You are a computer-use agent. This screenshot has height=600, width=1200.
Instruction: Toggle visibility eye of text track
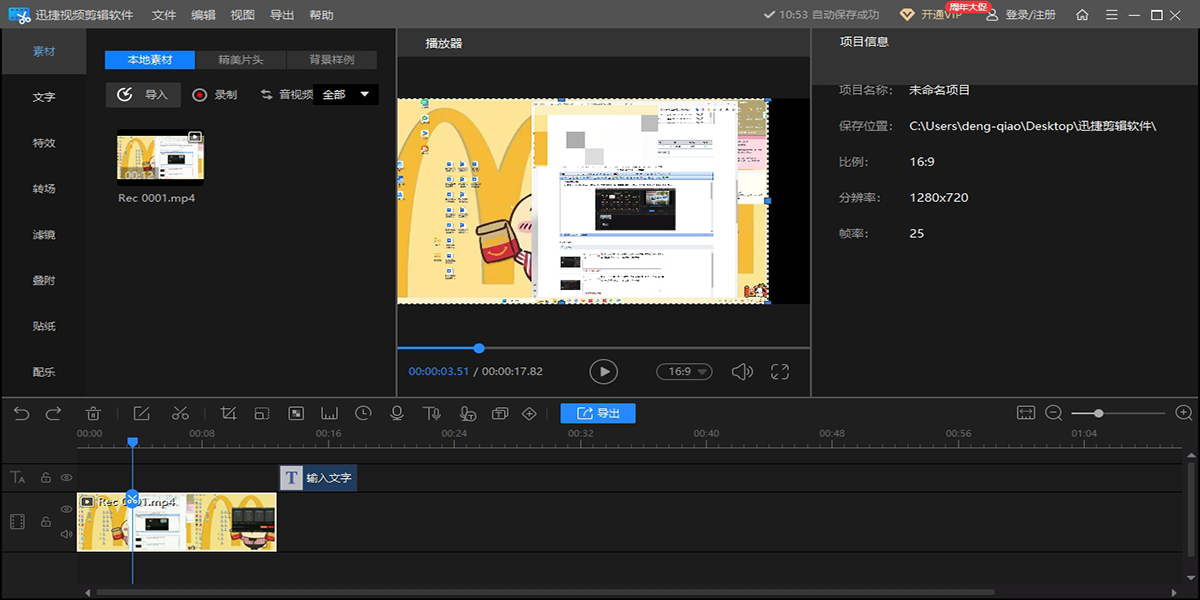tap(67, 478)
